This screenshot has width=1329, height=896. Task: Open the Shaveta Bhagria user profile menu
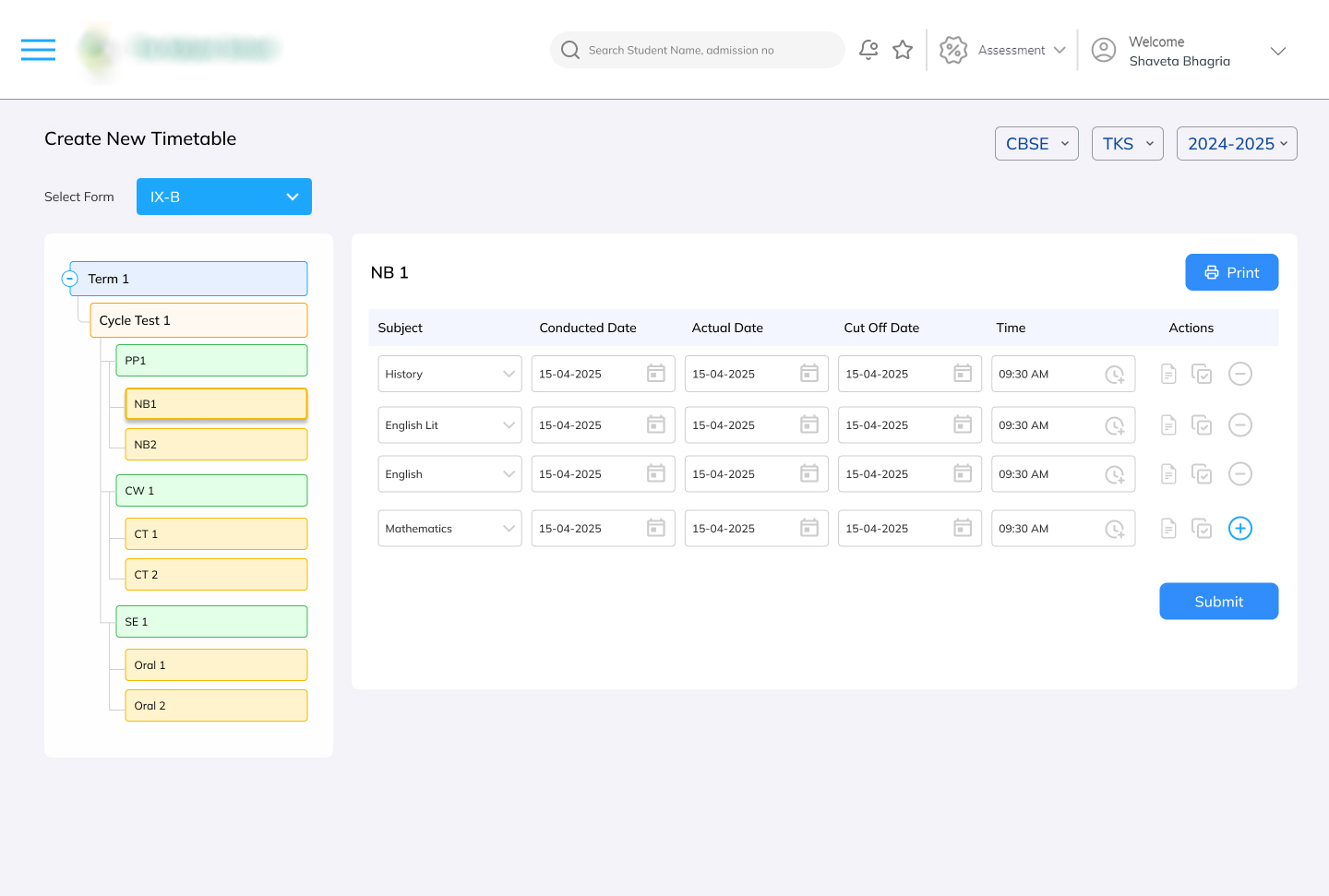1189,52
